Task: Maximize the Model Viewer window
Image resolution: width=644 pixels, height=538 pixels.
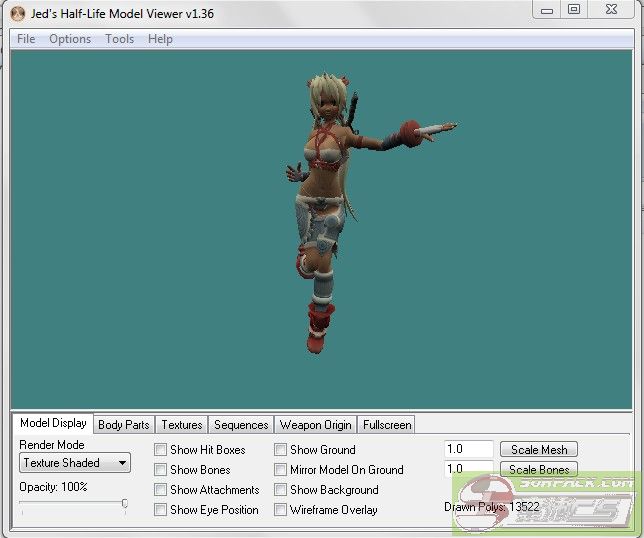Action: 574,9
